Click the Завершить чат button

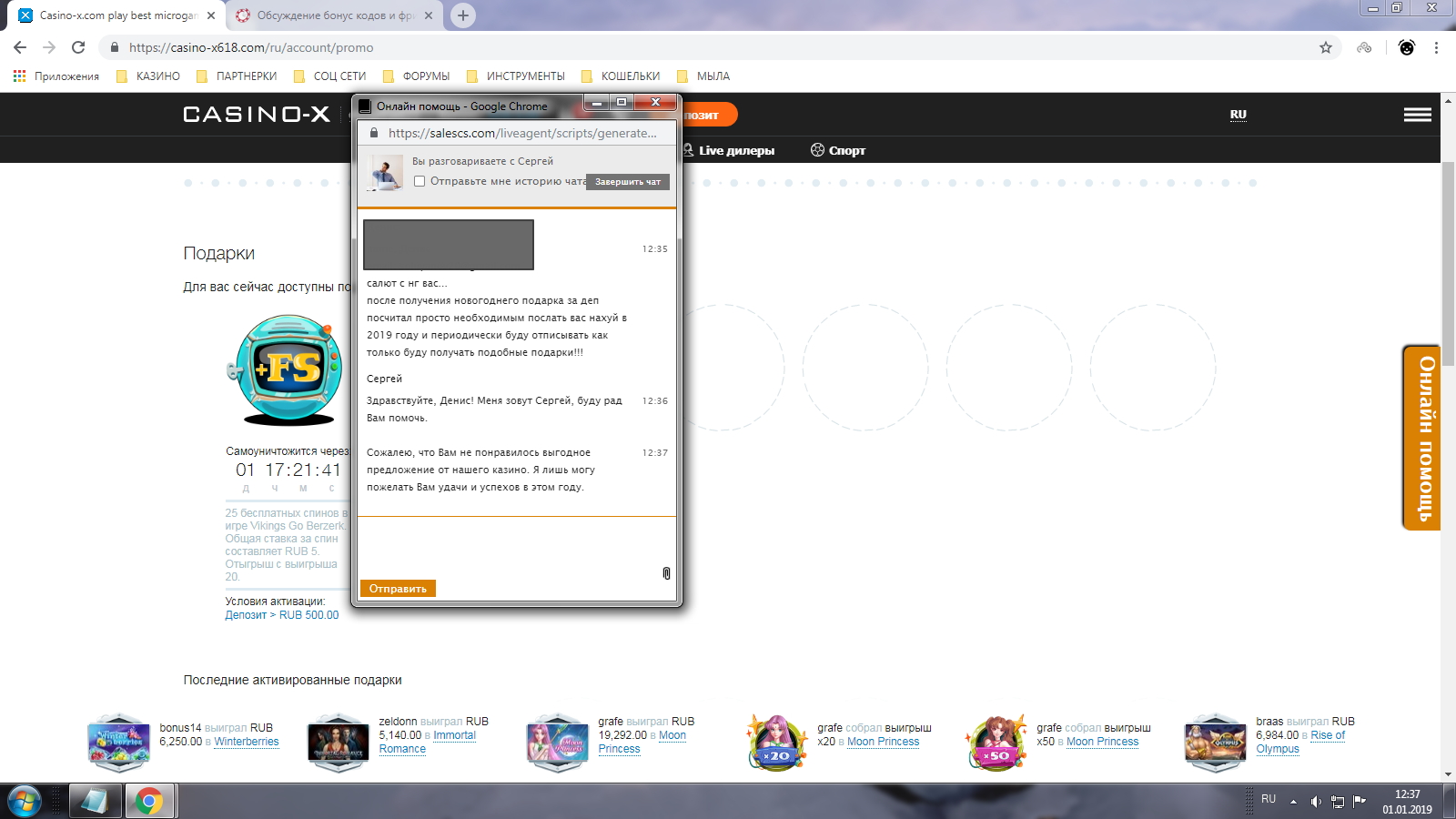click(628, 182)
